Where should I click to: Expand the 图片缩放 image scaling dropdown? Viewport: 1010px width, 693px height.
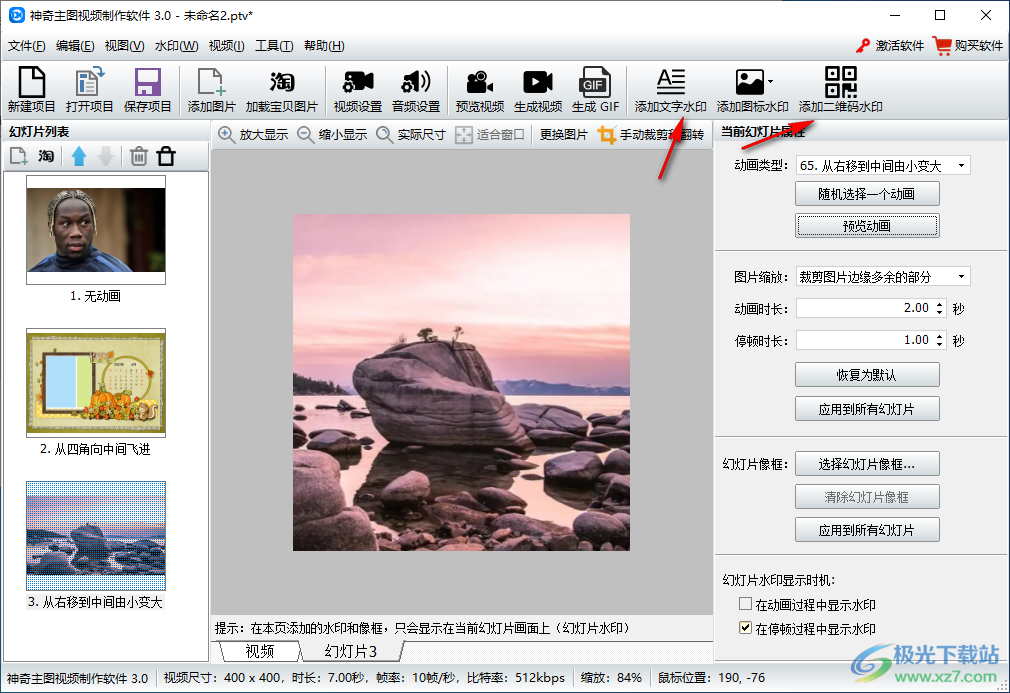(961, 277)
